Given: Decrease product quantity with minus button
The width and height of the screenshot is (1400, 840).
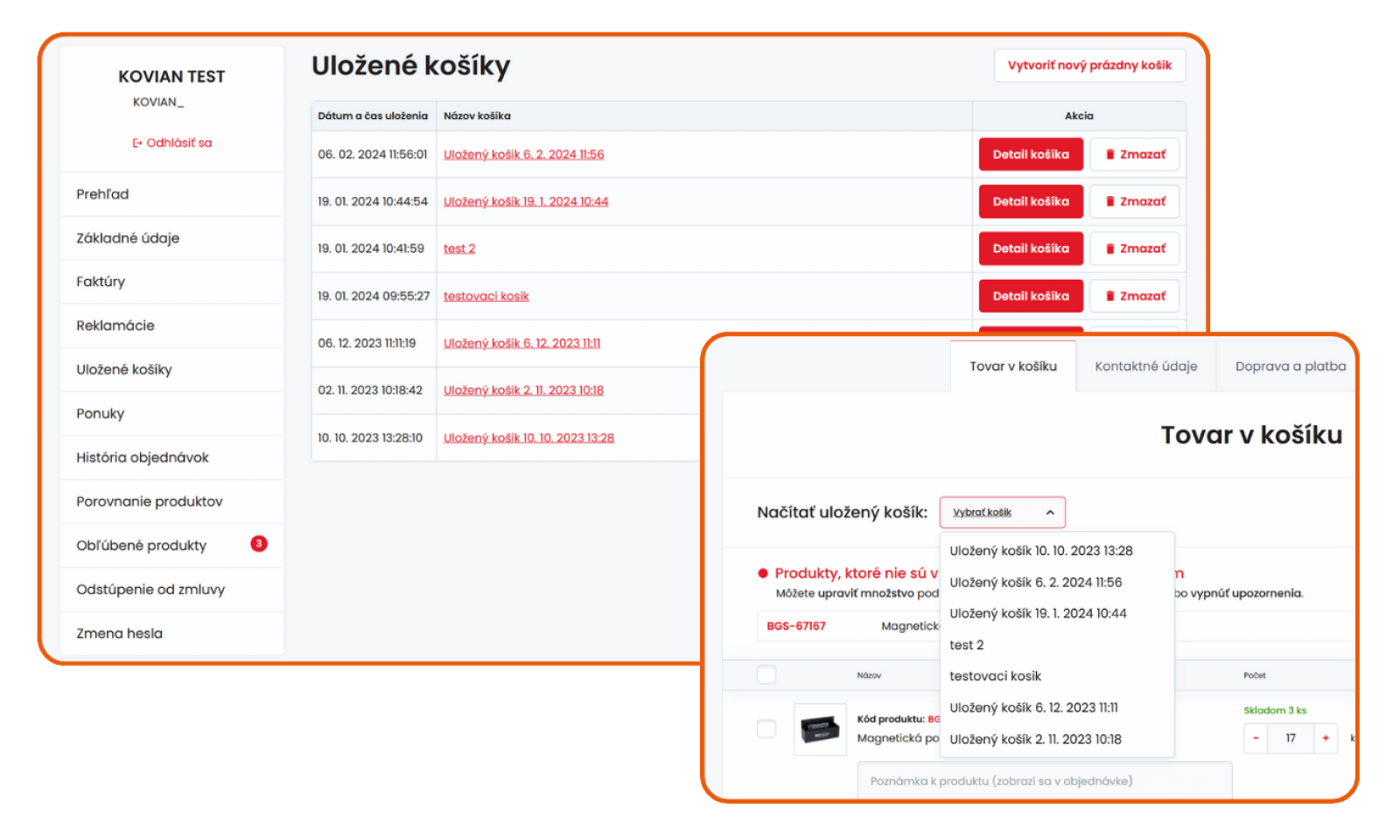Looking at the screenshot, I should (1256, 738).
